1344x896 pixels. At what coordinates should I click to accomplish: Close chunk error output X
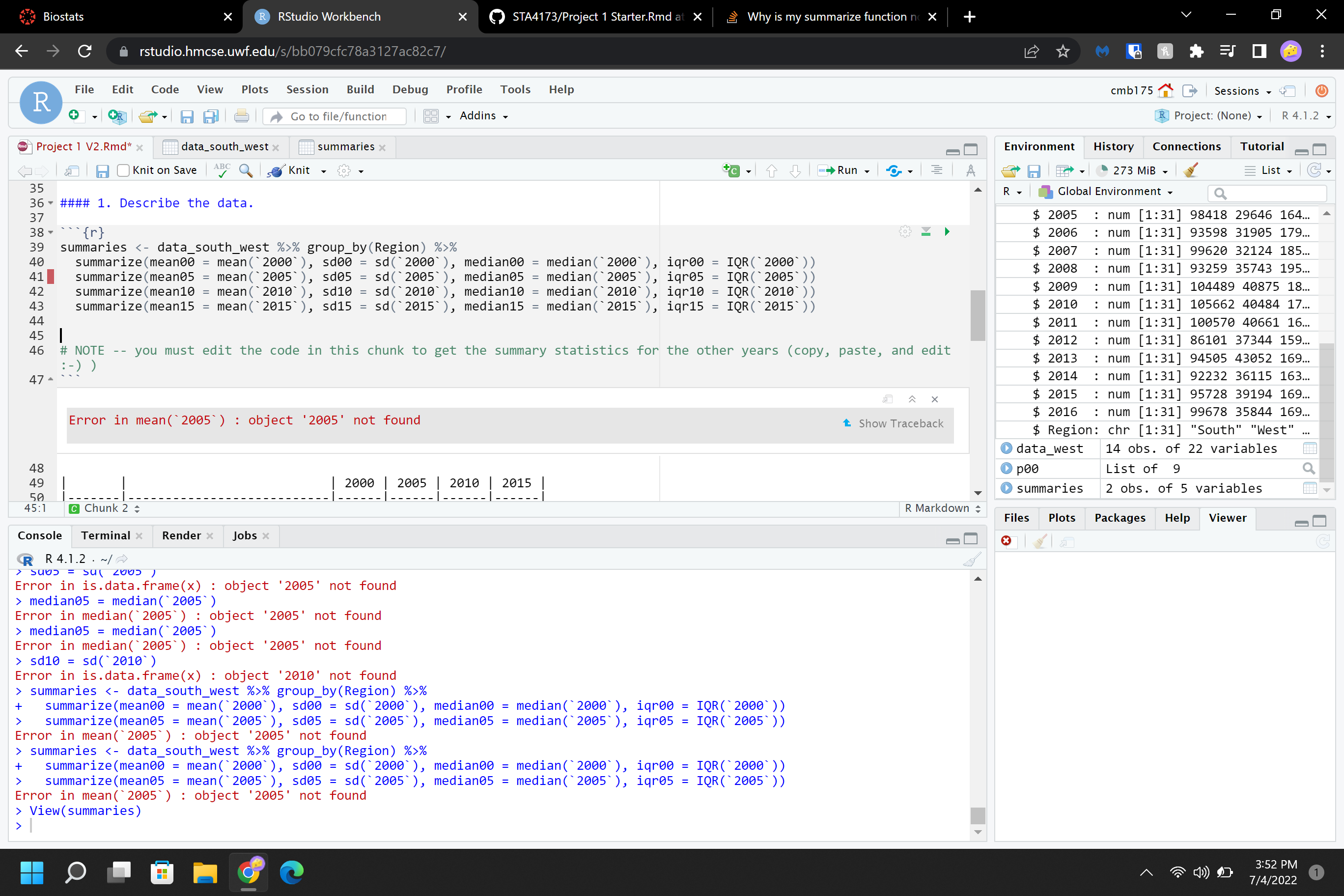(x=934, y=399)
